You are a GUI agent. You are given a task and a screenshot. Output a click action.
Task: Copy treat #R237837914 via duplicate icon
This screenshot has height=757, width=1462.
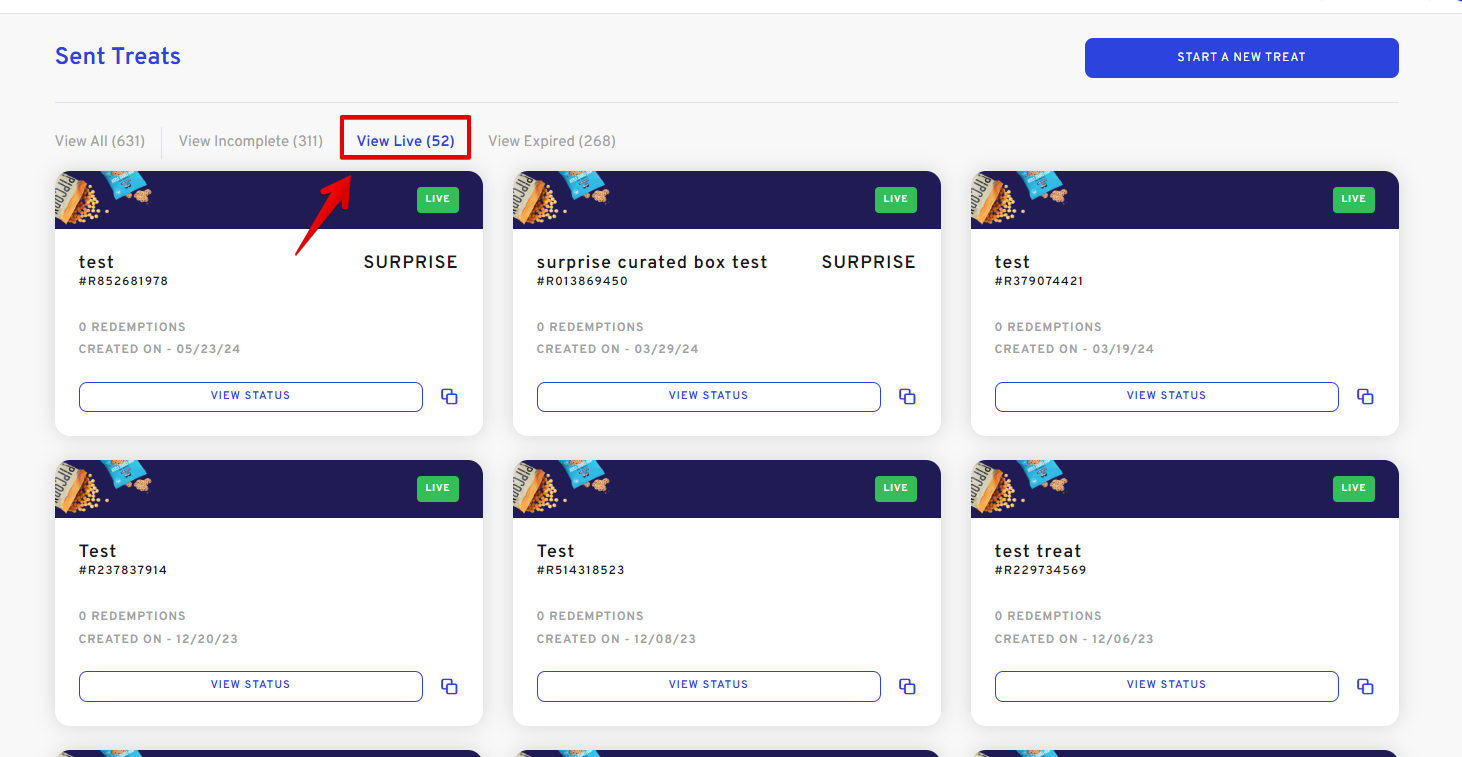pos(449,686)
